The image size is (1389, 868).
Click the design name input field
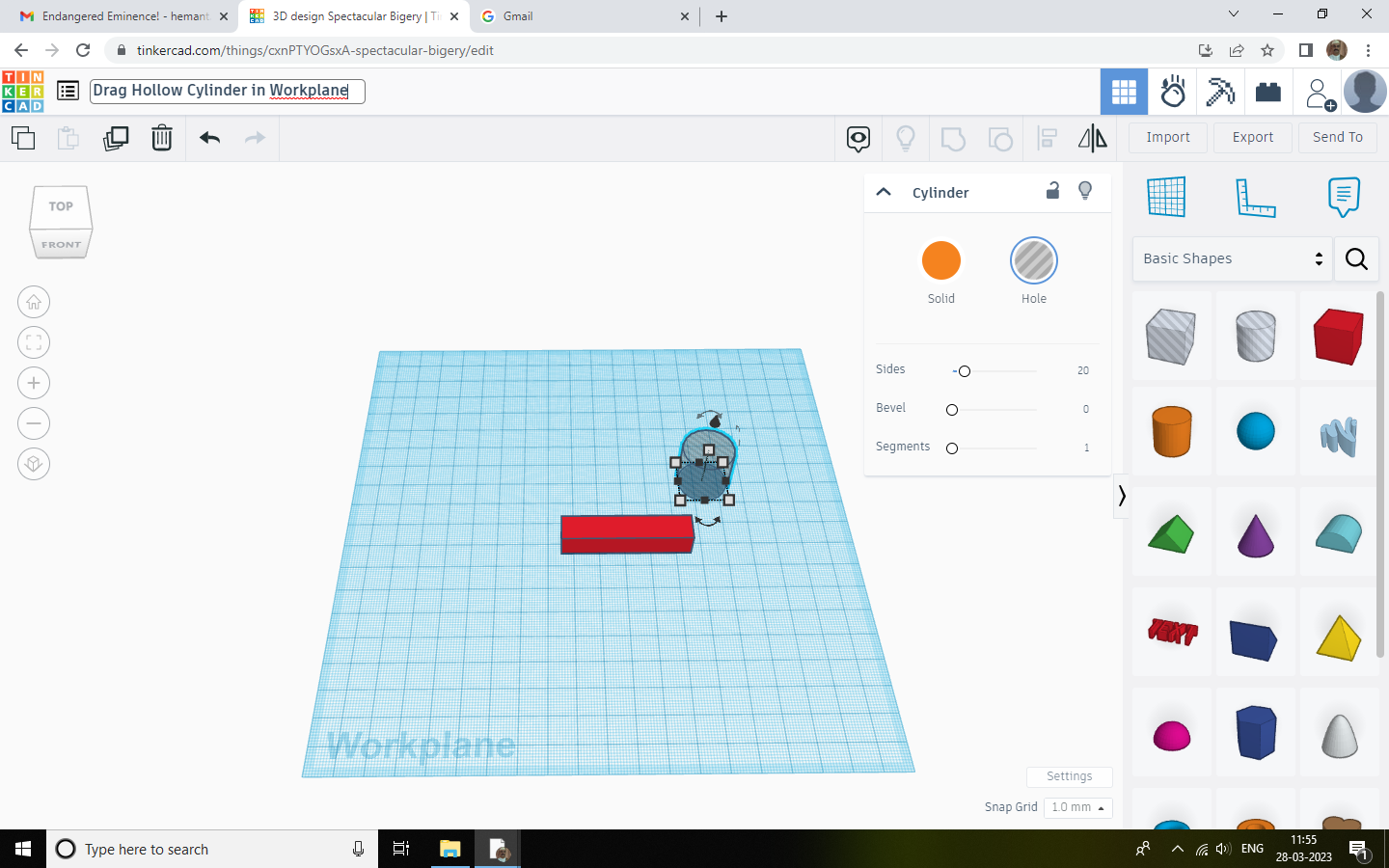227,91
